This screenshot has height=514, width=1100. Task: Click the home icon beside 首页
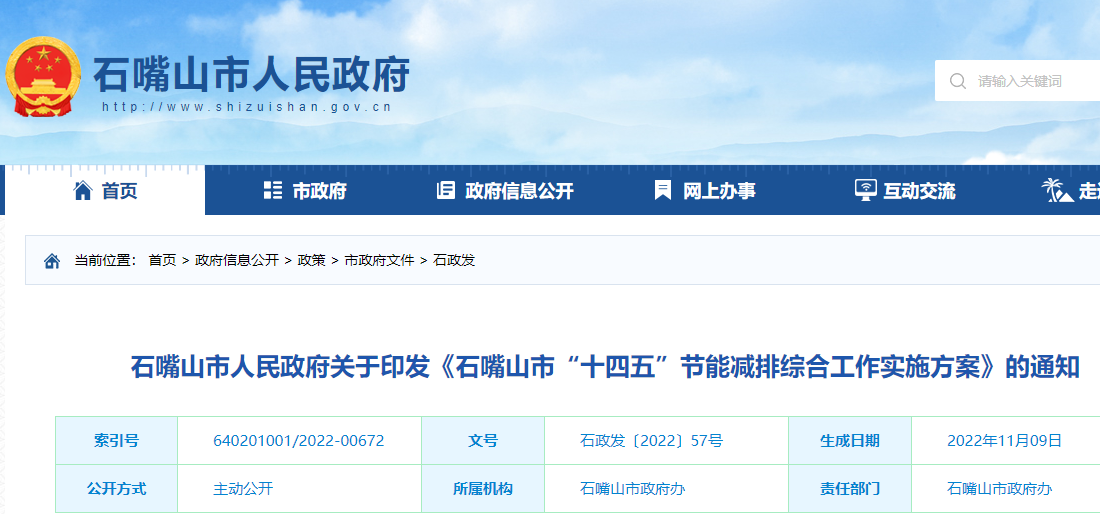click(83, 190)
